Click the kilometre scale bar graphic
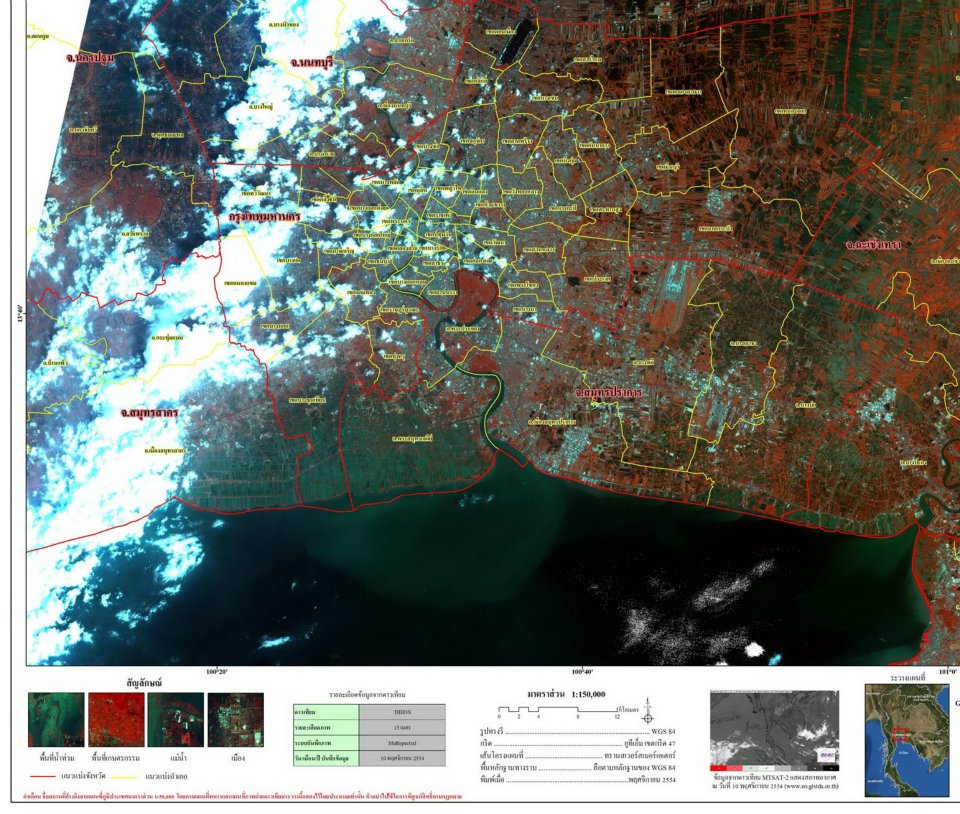The image size is (960, 814). tap(558, 711)
